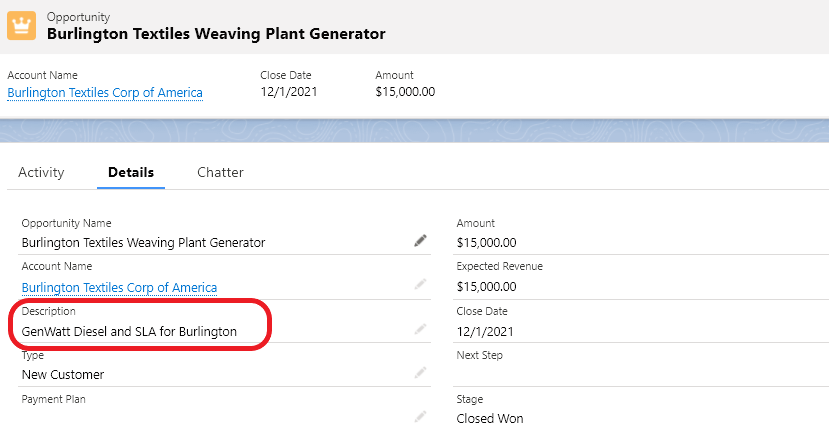Click Close Date value in Details section

point(484,331)
